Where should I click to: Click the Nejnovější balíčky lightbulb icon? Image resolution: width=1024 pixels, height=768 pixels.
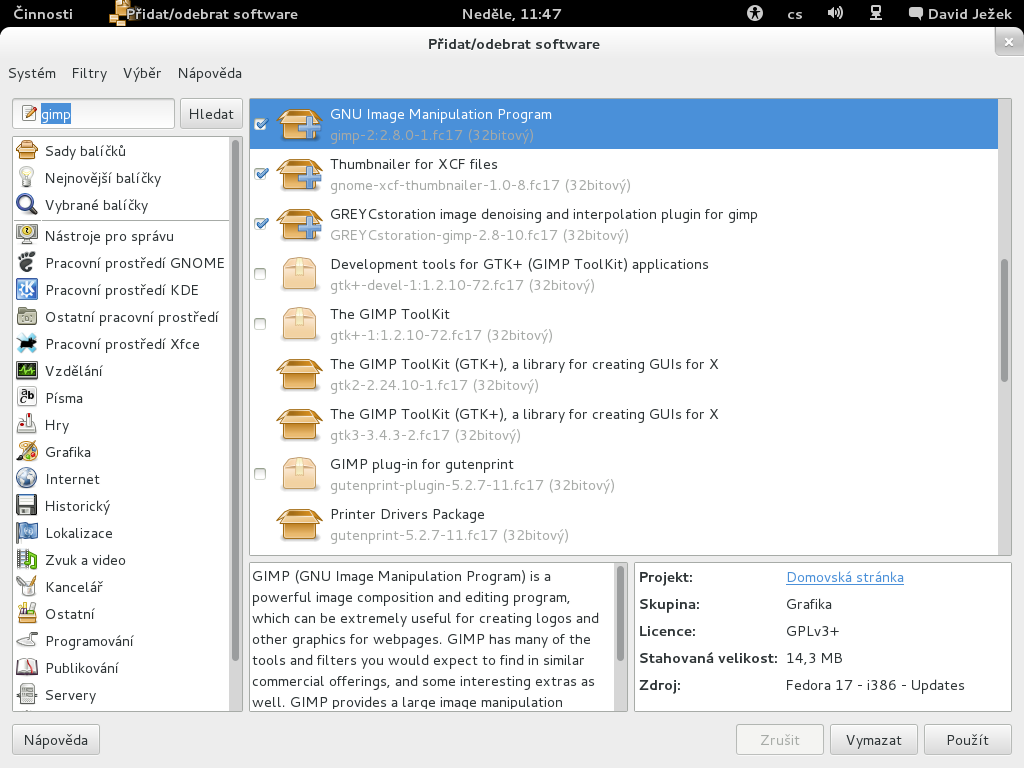[x=27, y=178]
